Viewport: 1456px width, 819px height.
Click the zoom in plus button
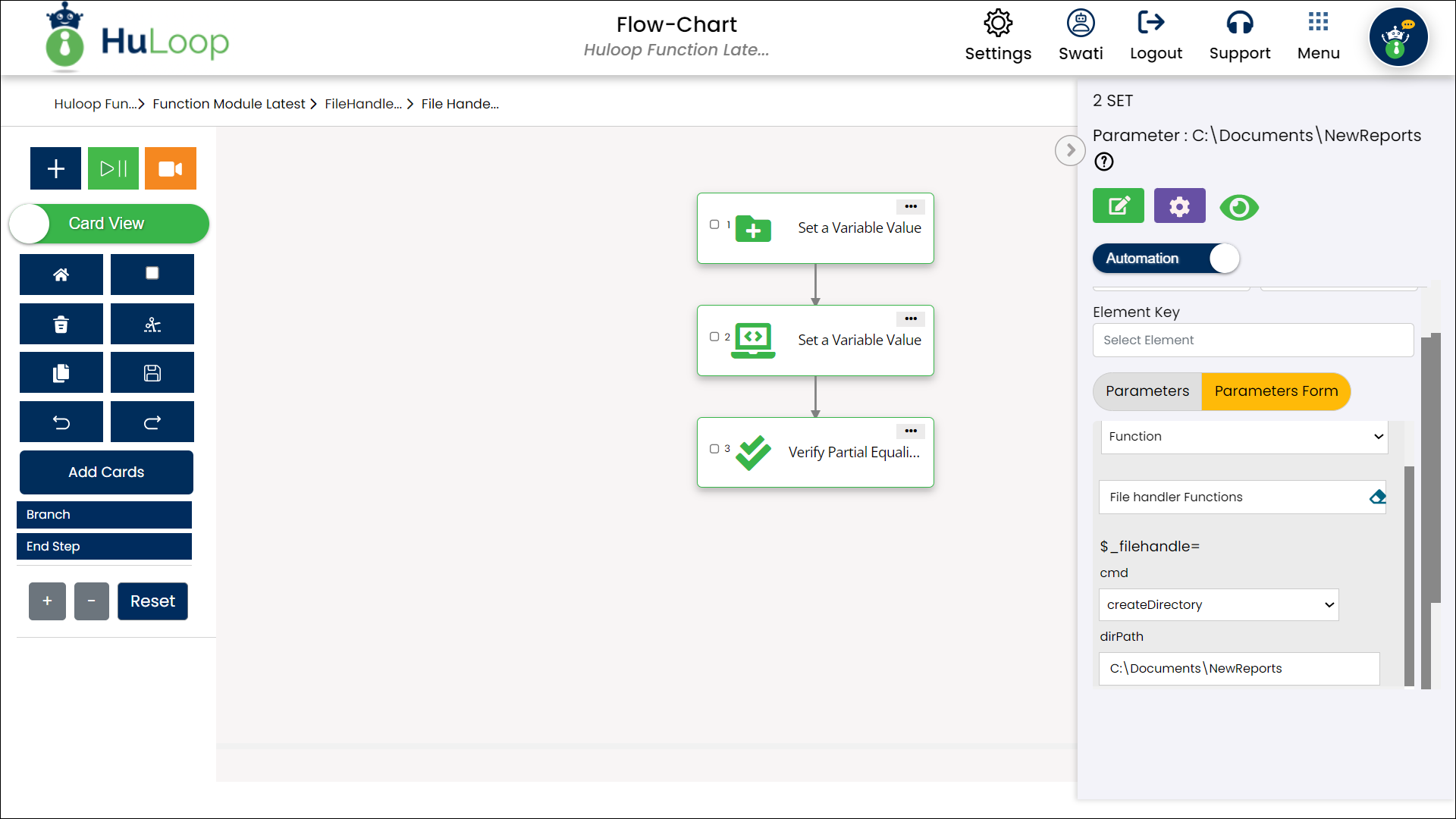click(x=47, y=601)
